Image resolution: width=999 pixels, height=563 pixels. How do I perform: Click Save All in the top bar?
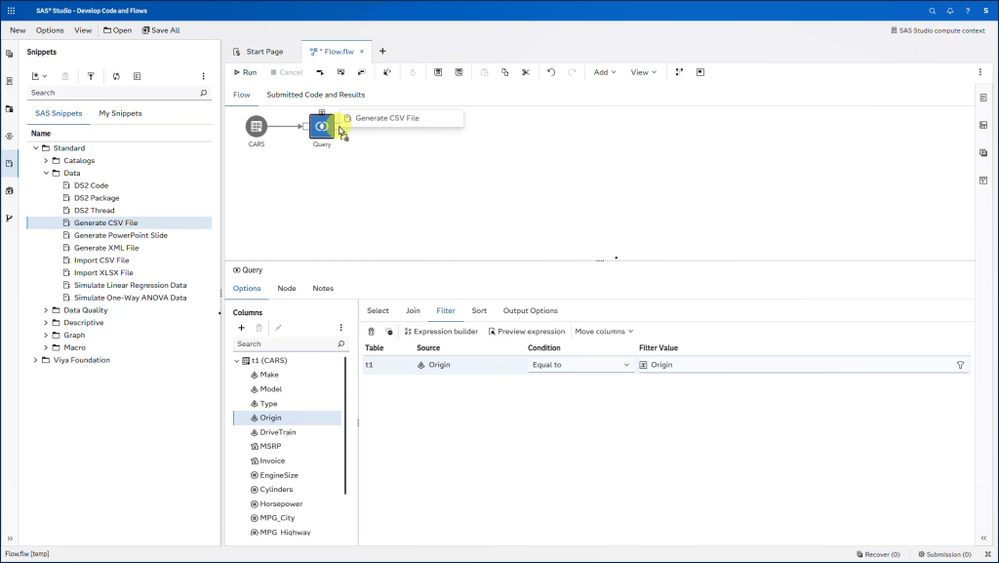click(161, 30)
